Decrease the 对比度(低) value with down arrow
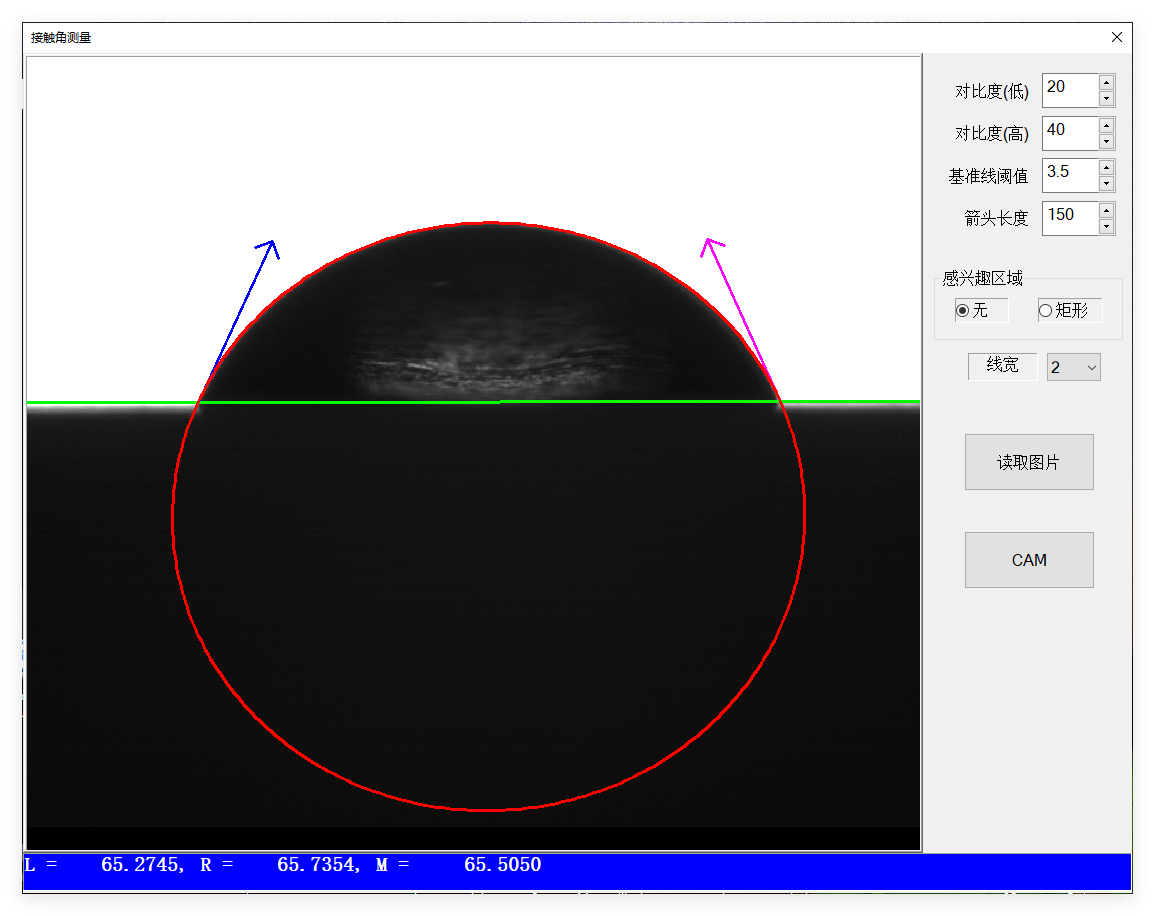The width and height of the screenshot is (1155, 916). tap(1105, 96)
